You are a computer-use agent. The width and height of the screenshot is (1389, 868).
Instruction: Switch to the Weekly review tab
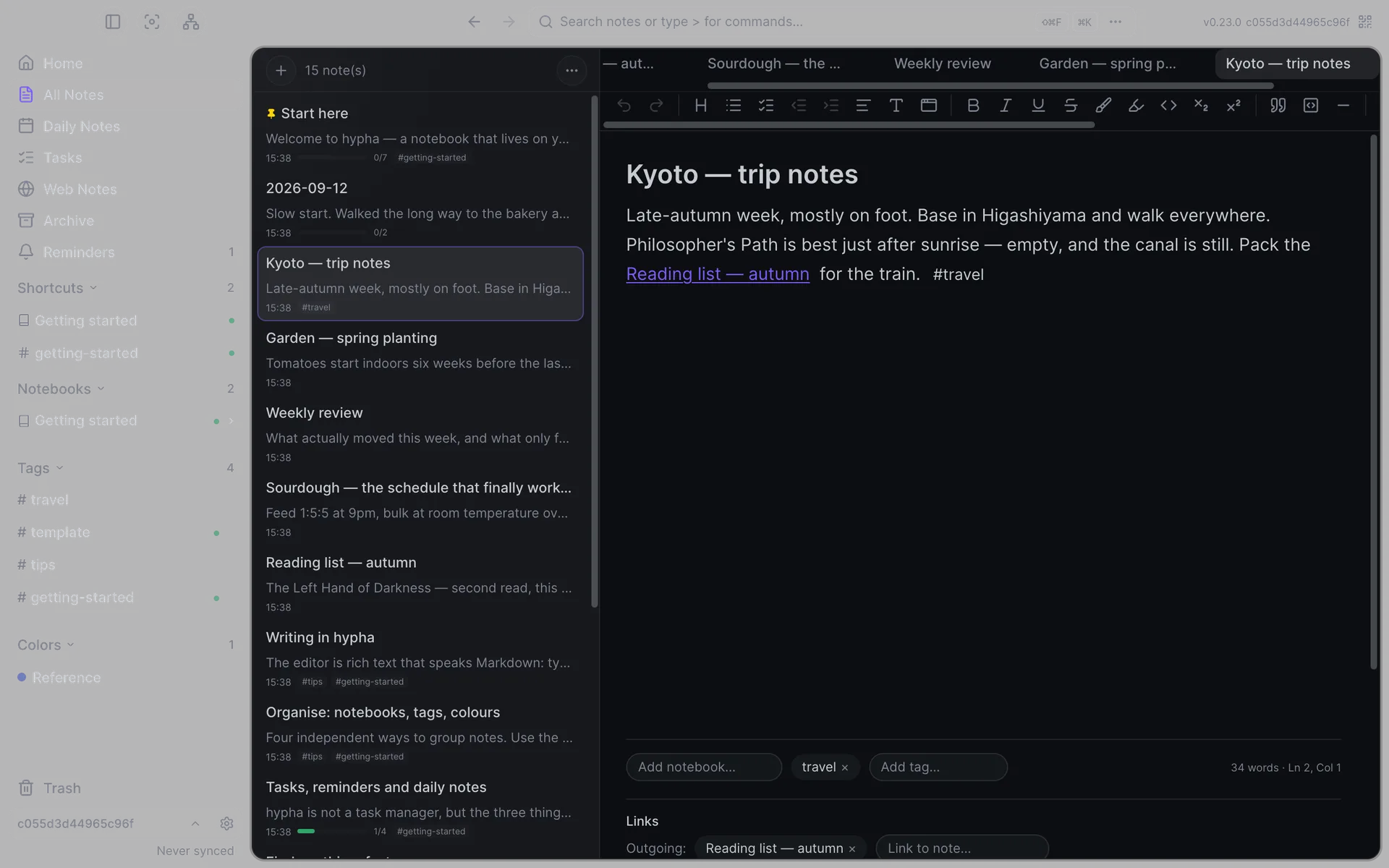coord(943,64)
